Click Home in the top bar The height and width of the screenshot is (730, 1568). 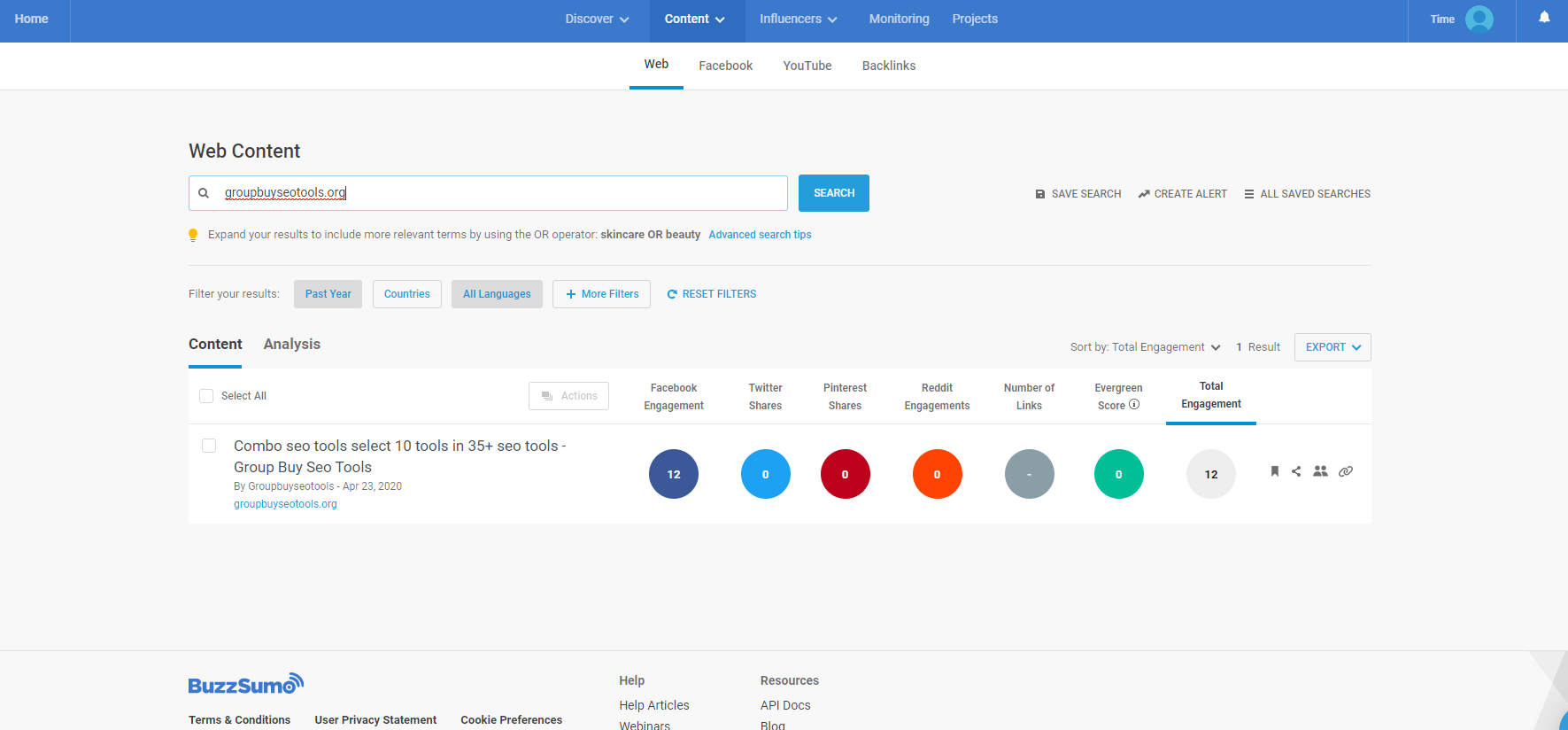click(x=32, y=19)
